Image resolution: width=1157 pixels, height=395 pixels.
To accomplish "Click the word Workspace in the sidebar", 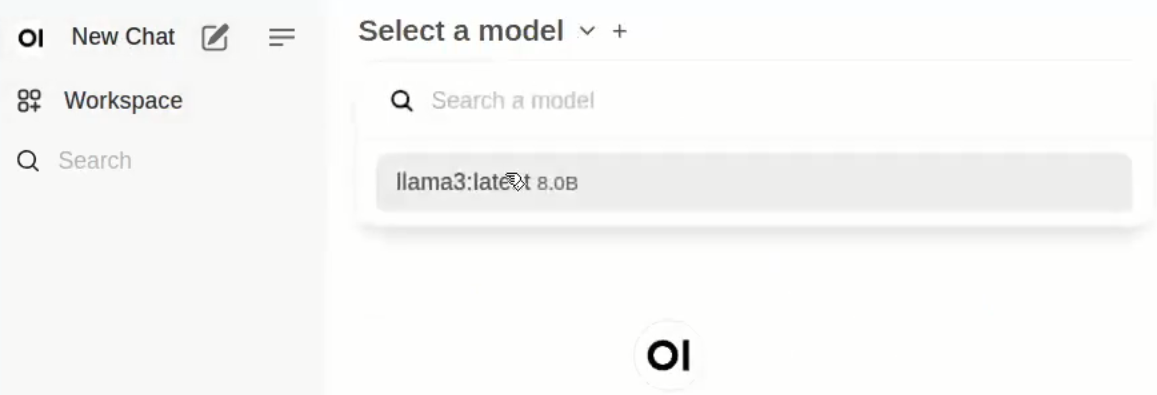I will [x=123, y=100].
